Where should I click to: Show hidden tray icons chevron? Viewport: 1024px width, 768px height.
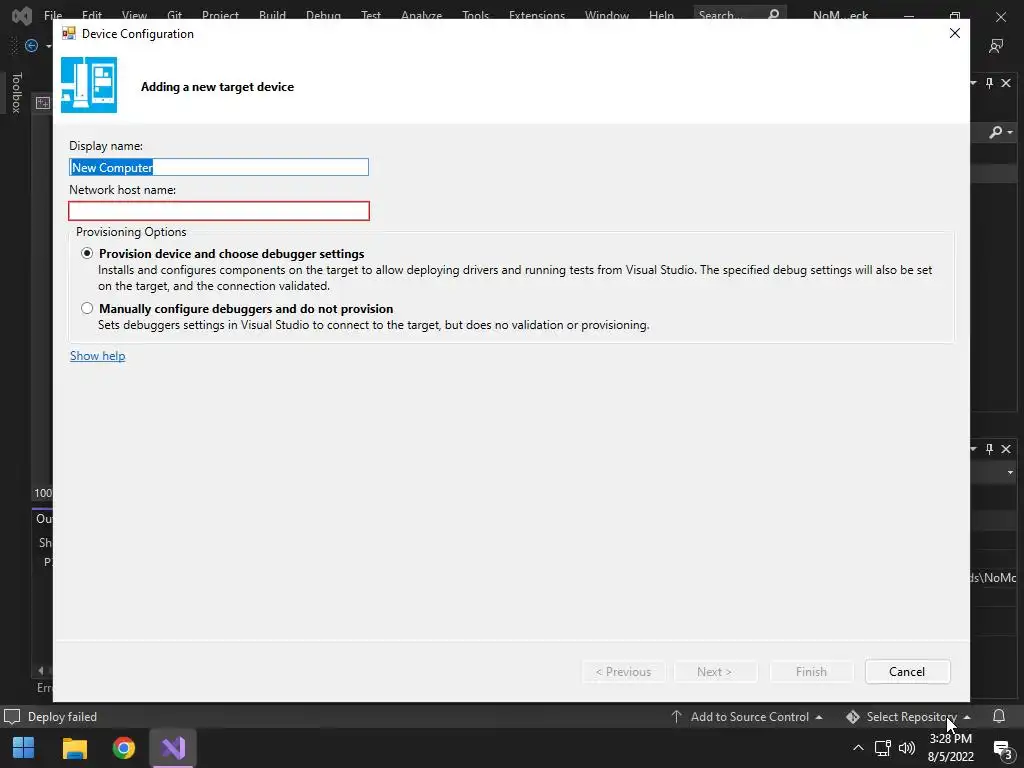click(858, 748)
